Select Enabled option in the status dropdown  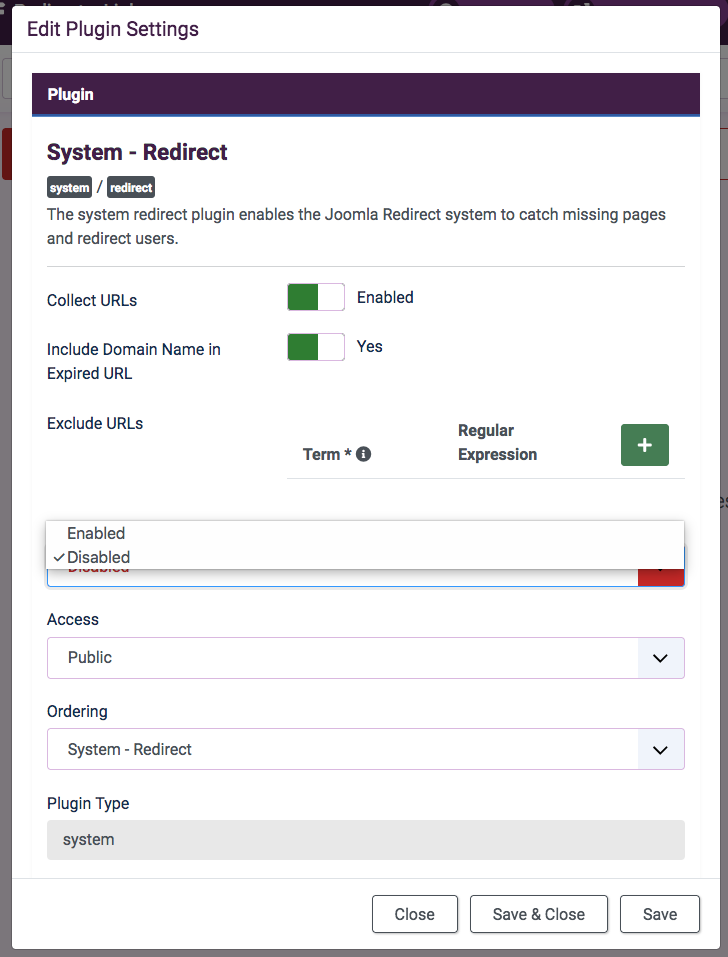click(365, 533)
